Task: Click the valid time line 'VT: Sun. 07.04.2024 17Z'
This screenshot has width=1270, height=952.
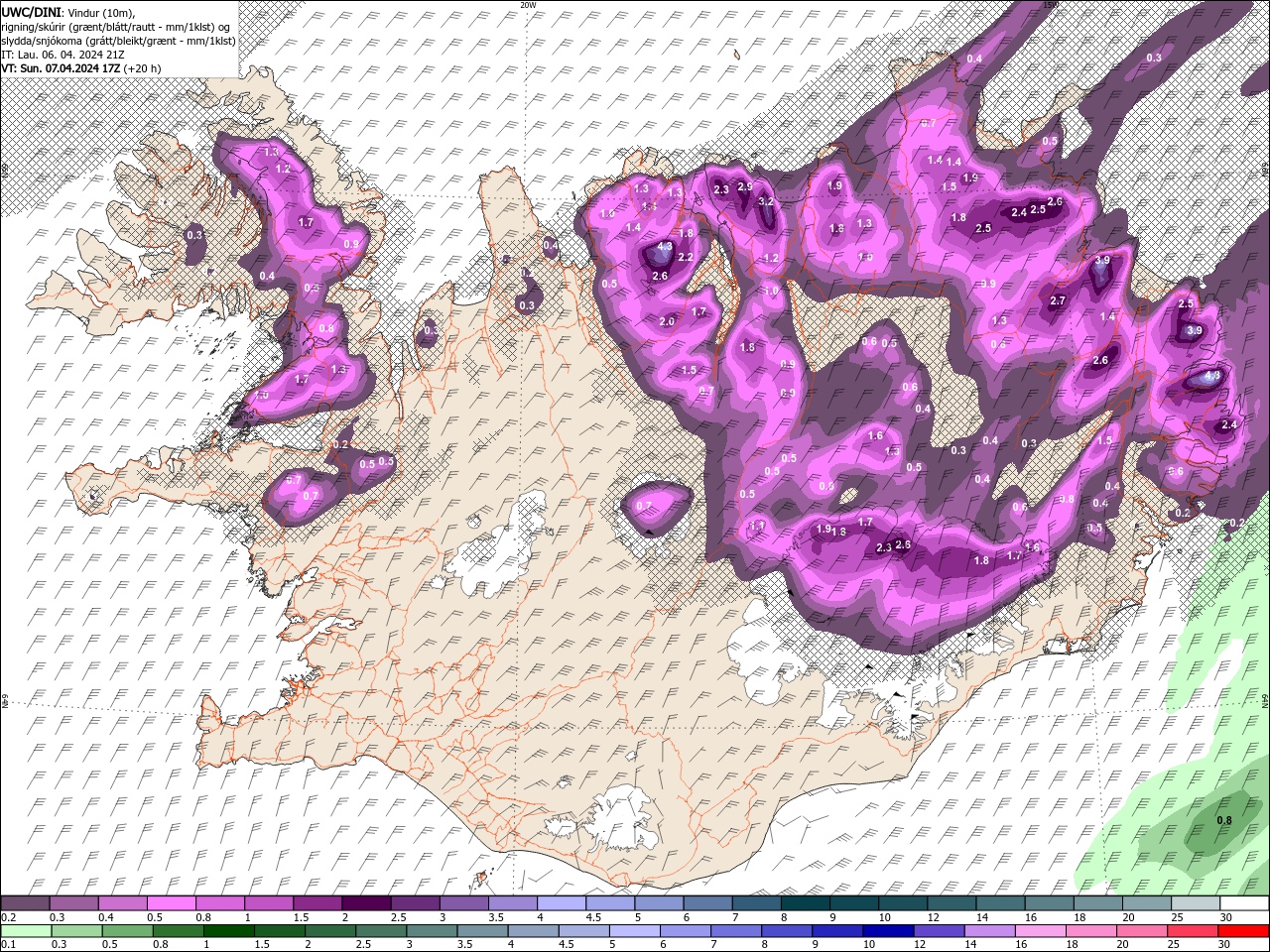Action: (62, 68)
